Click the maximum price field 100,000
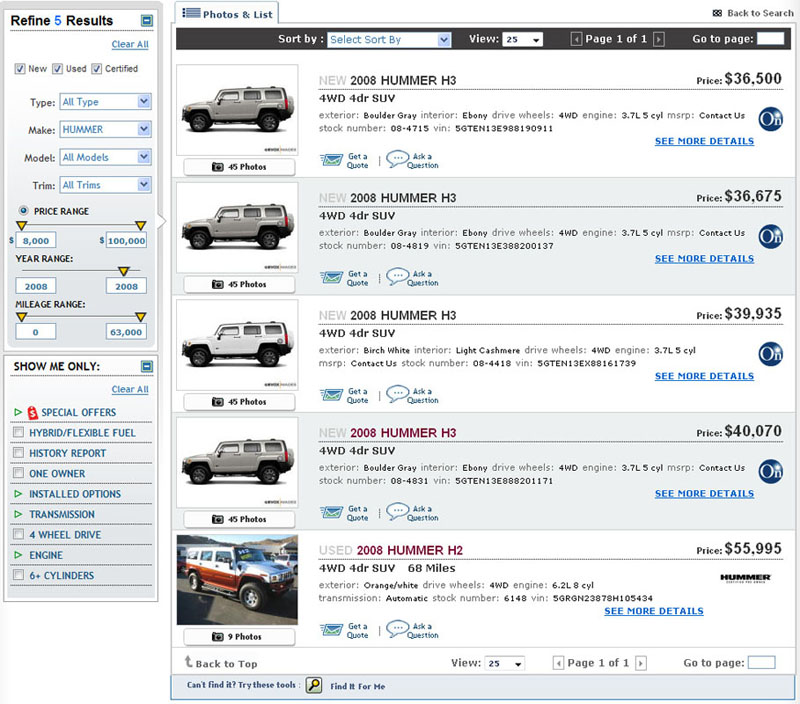The image size is (800, 704). [126, 240]
